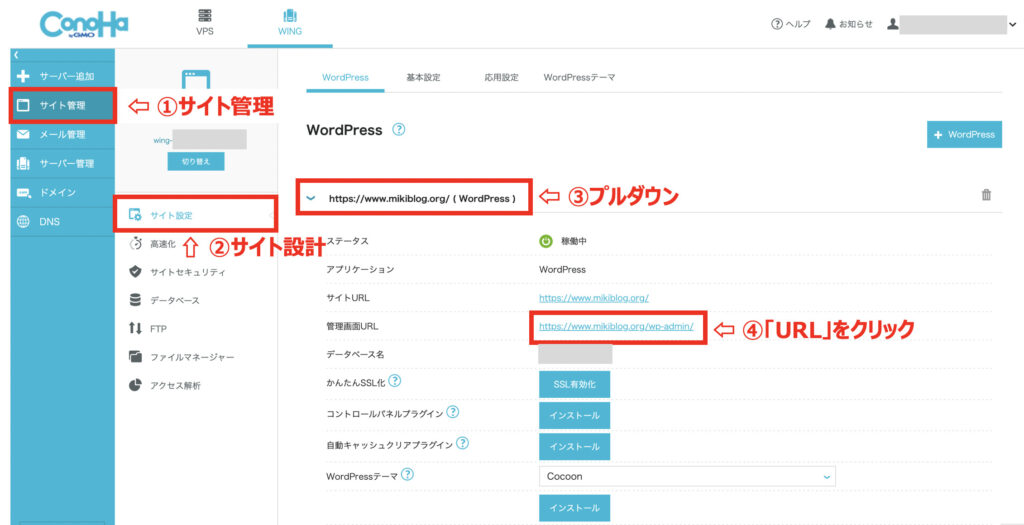Collapse the mikiblog.org WordPress row chevron

click(x=312, y=198)
